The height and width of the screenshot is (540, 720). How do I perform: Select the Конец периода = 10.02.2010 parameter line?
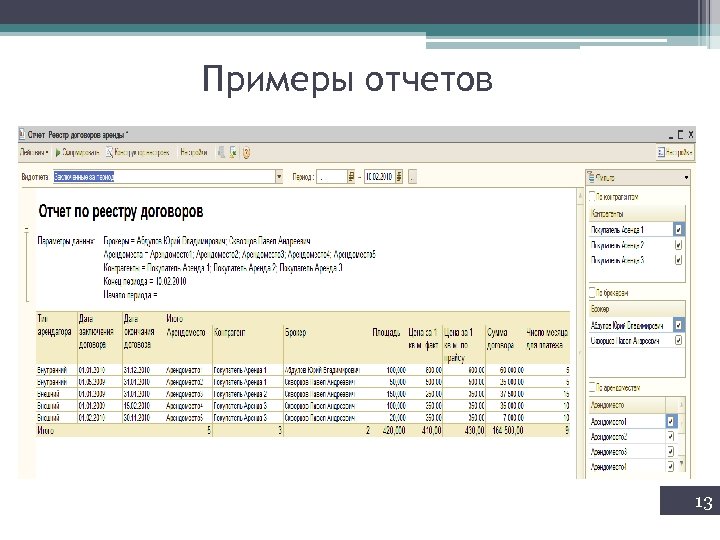[145, 281]
